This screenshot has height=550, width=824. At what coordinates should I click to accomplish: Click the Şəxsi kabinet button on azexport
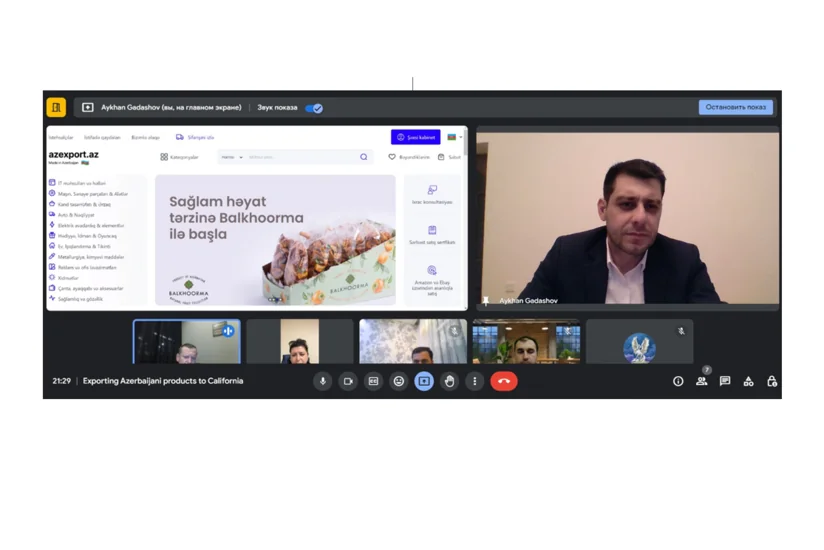416,137
